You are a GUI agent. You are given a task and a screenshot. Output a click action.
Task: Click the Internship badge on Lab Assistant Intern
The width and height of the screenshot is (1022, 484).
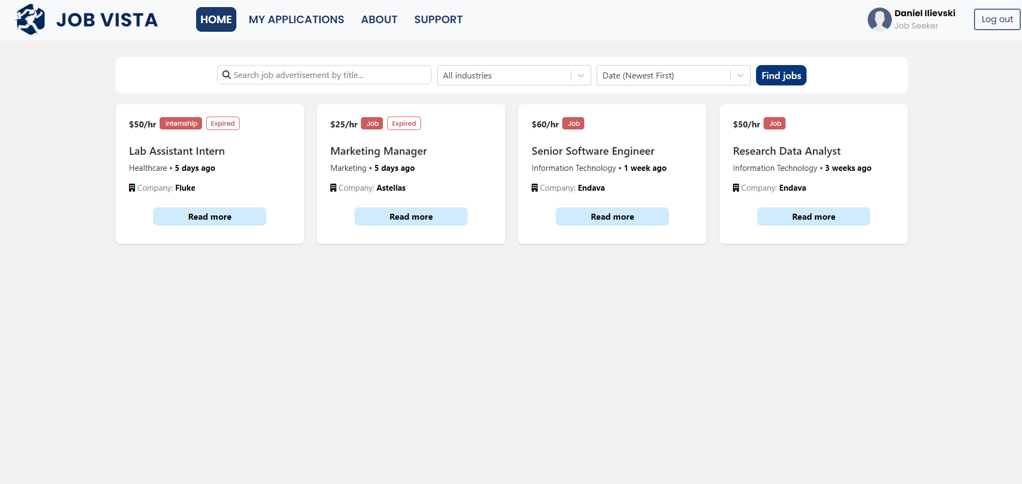click(x=181, y=124)
